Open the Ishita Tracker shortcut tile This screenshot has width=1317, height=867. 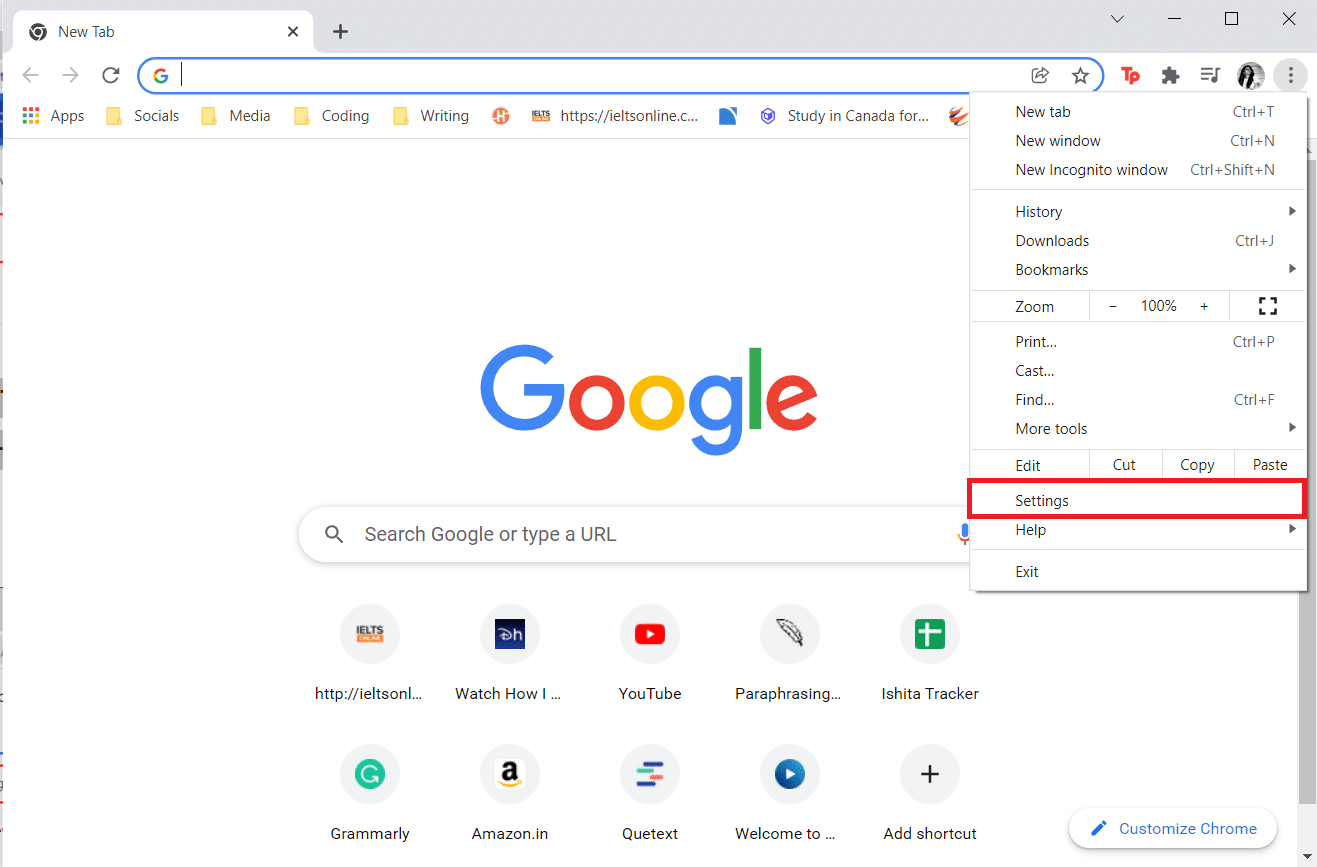point(930,653)
